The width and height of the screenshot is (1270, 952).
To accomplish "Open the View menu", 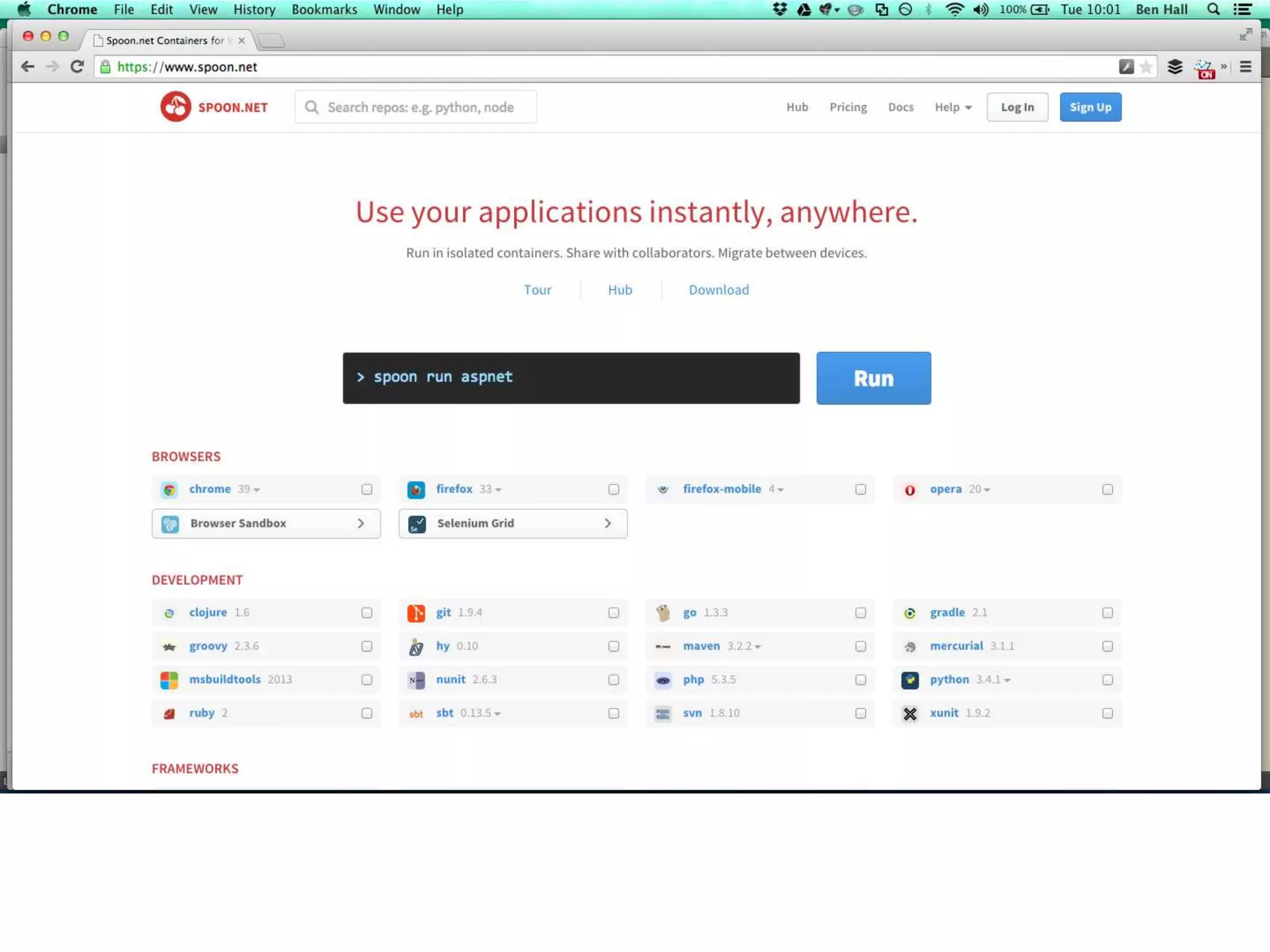I will (203, 9).
